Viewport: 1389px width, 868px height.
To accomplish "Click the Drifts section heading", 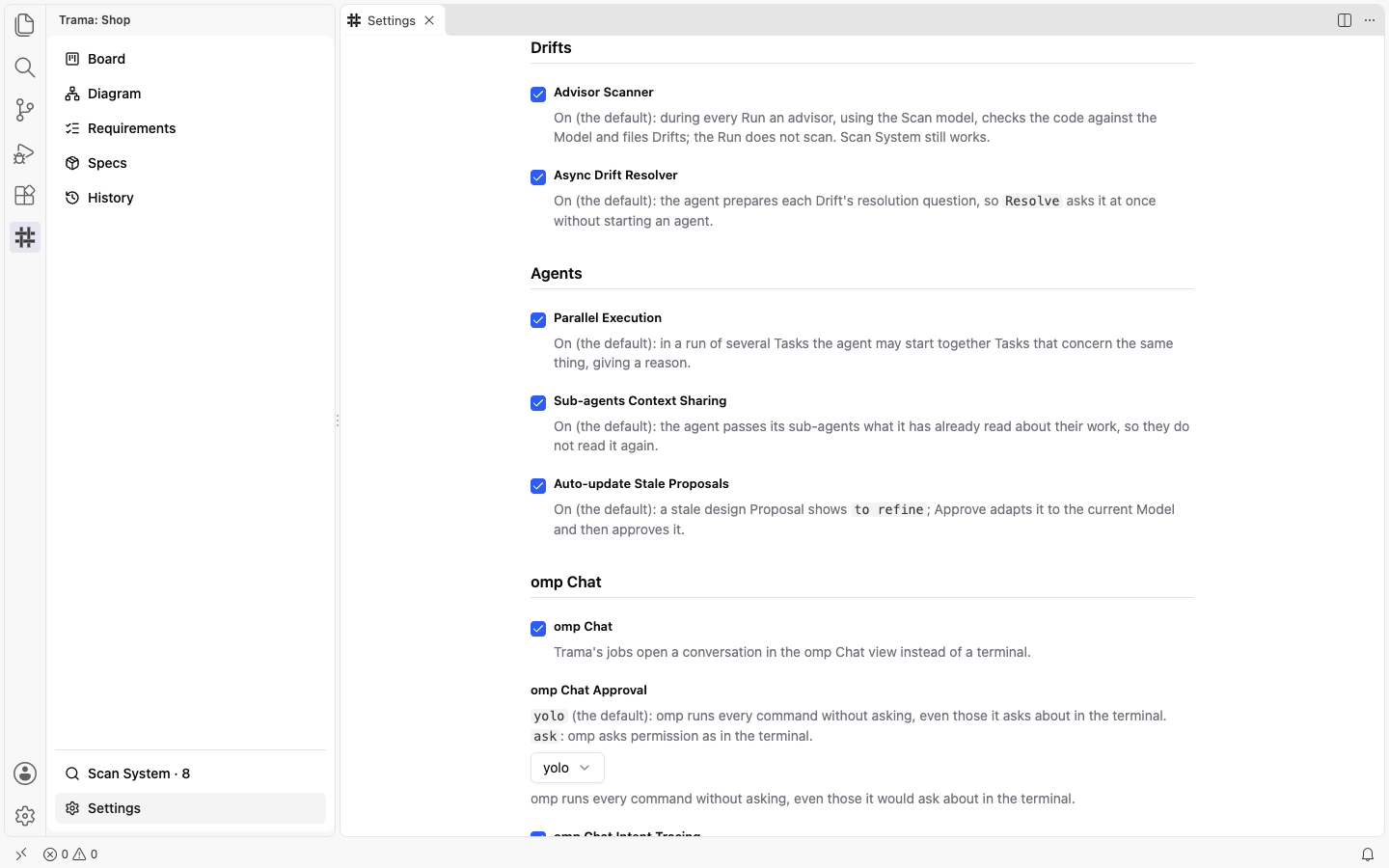I will pos(551,47).
